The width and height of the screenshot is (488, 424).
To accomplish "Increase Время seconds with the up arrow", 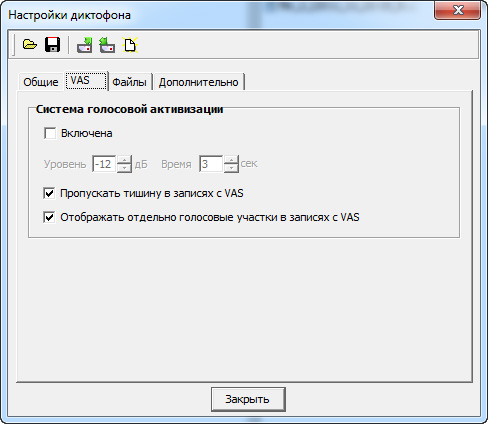I will (231, 159).
